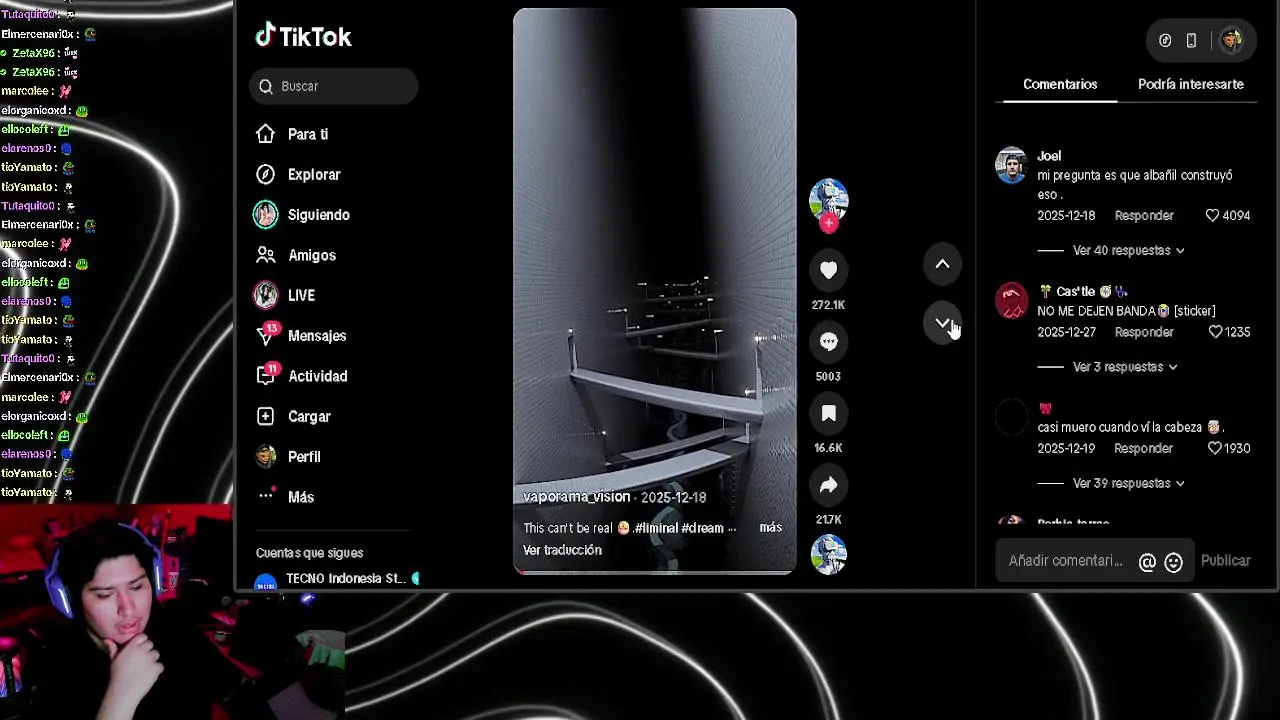
Task: Click the friends icon beside Amigos
Action: coord(265,255)
